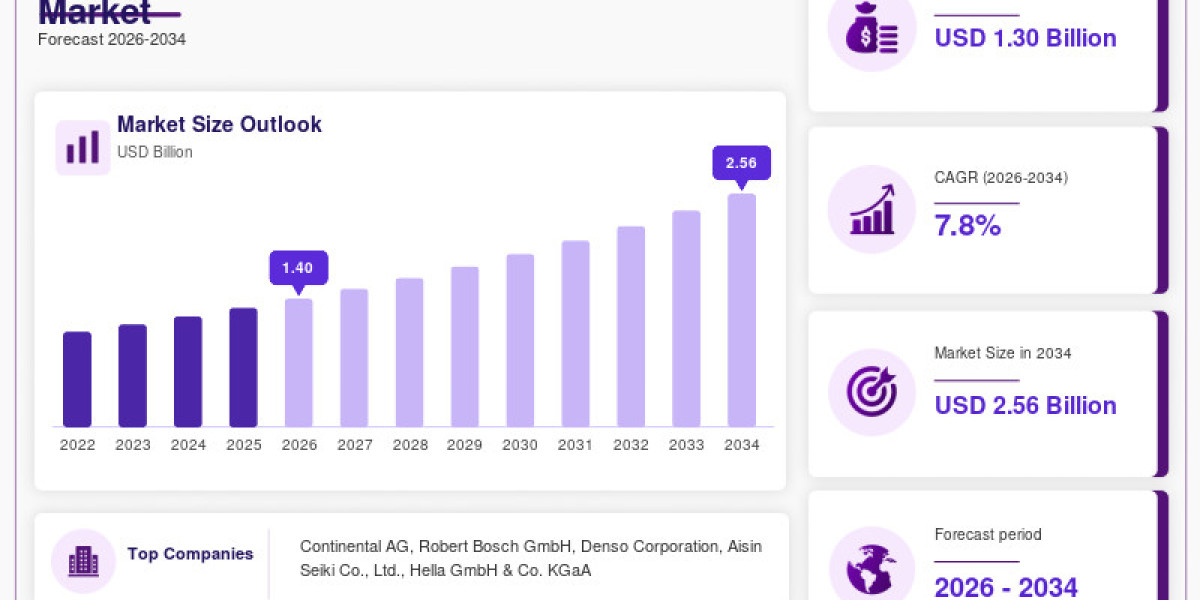Select the 2028 bar in the chart
Image resolution: width=1200 pixels, height=600 pixels.
410,352
